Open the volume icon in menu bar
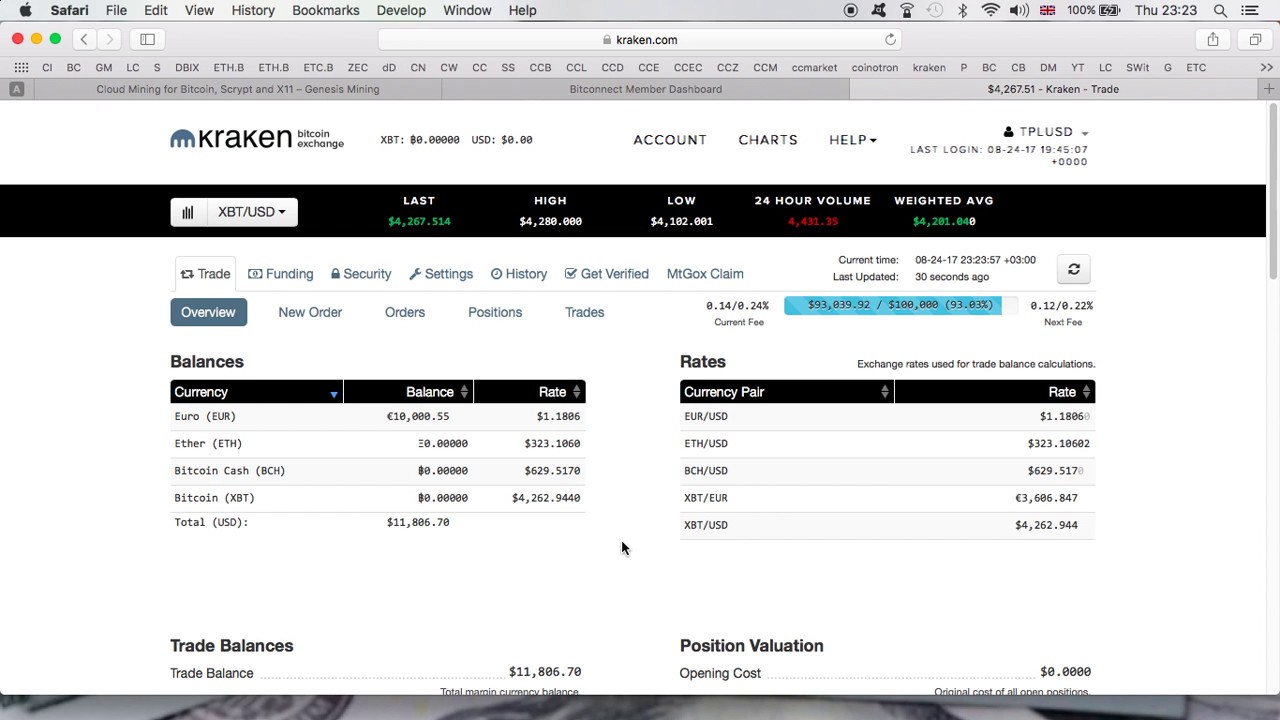Viewport: 1280px width, 720px height. tap(1019, 10)
